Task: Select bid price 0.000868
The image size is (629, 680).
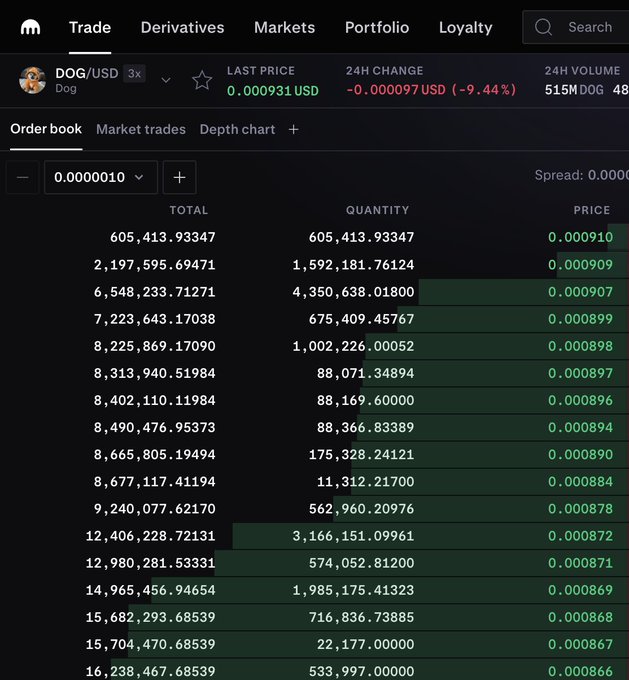Action: pos(580,617)
